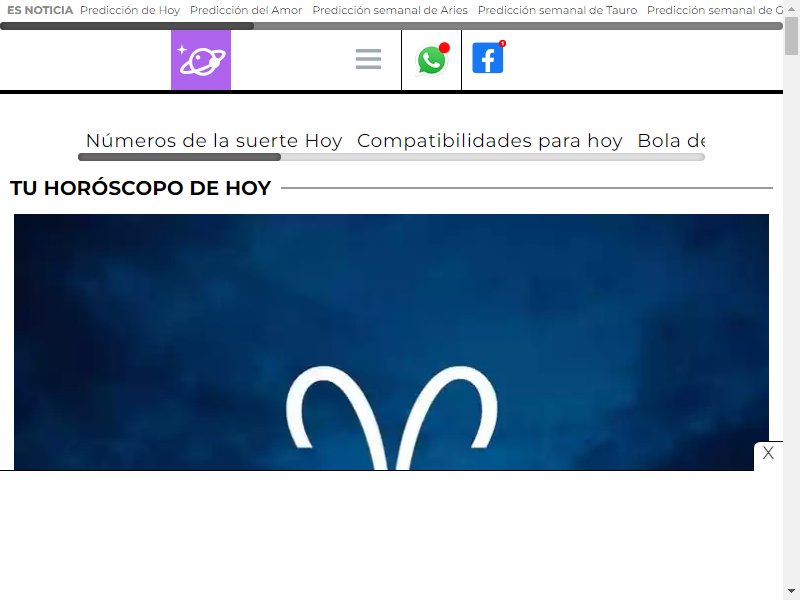
Task: Open the Facebook icon link
Action: tap(488, 58)
